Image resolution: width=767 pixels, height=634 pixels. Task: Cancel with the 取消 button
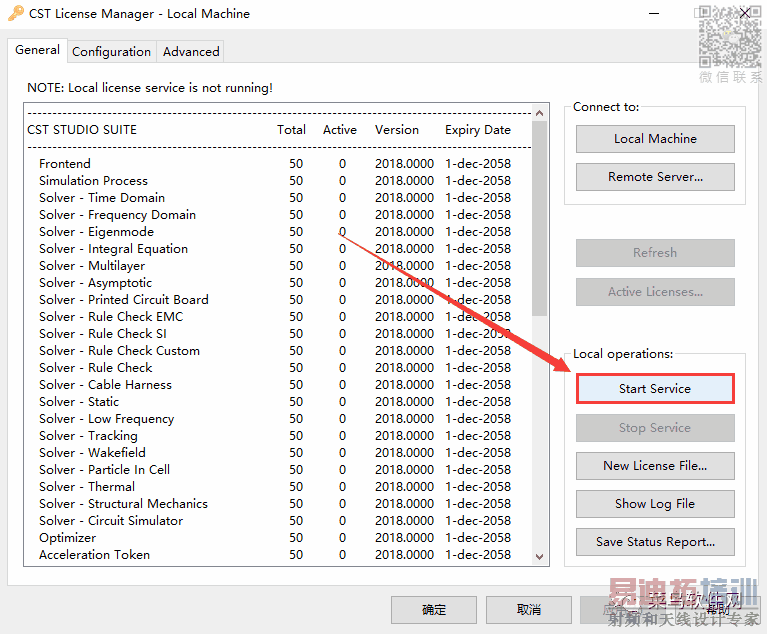529,610
